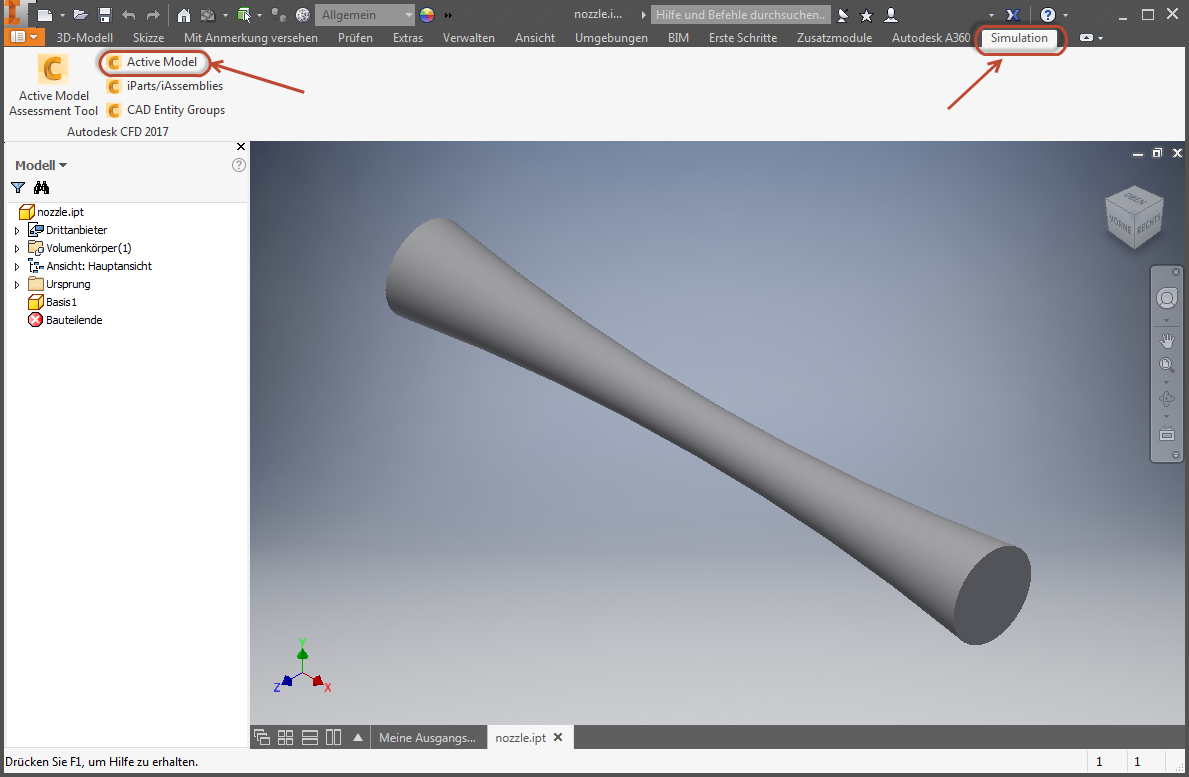Click the browser filter funnel icon
The width and height of the screenshot is (1189, 777).
click(18, 187)
